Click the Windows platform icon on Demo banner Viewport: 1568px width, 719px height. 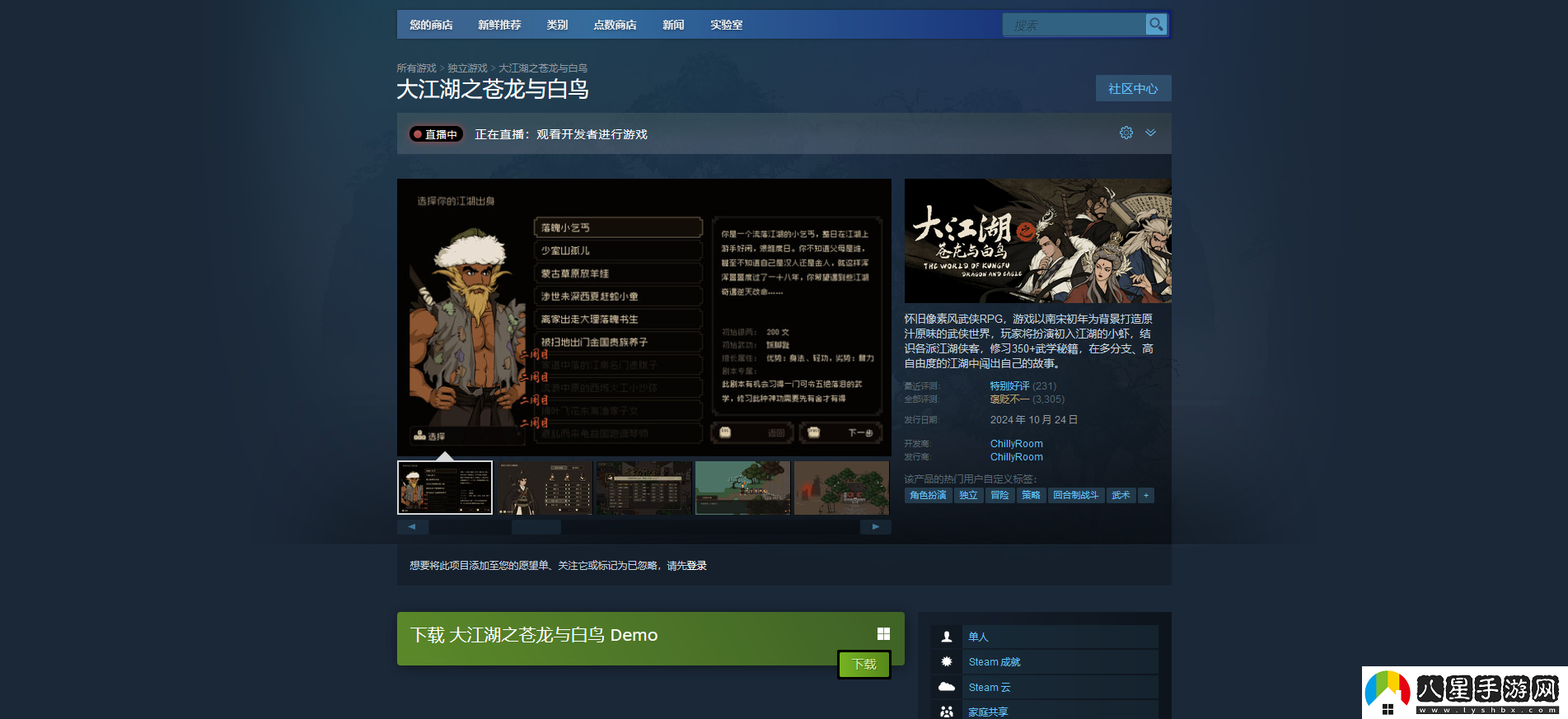point(883,633)
